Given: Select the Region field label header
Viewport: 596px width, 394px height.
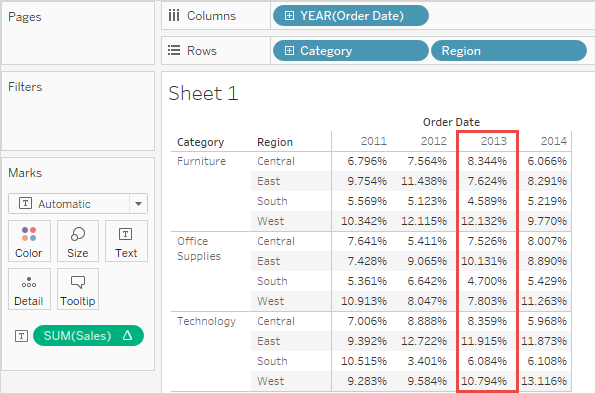Looking at the screenshot, I should (275, 142).
